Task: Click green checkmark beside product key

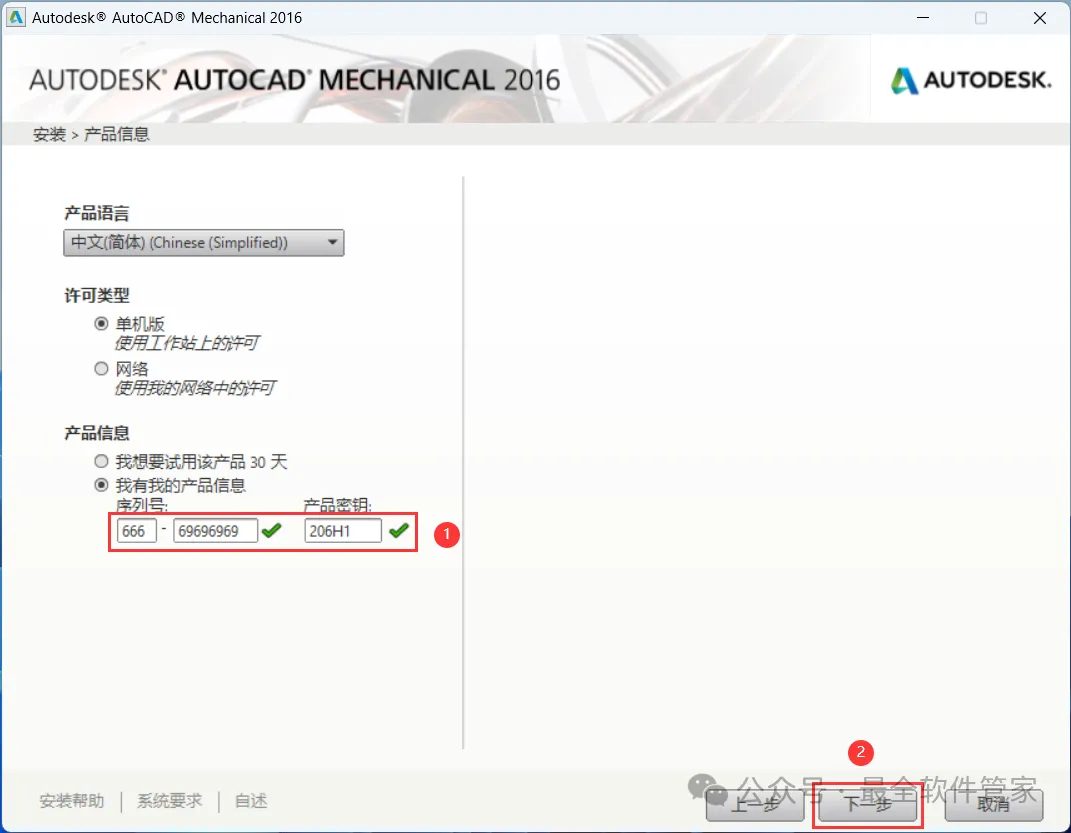Action: pos(399,531)
